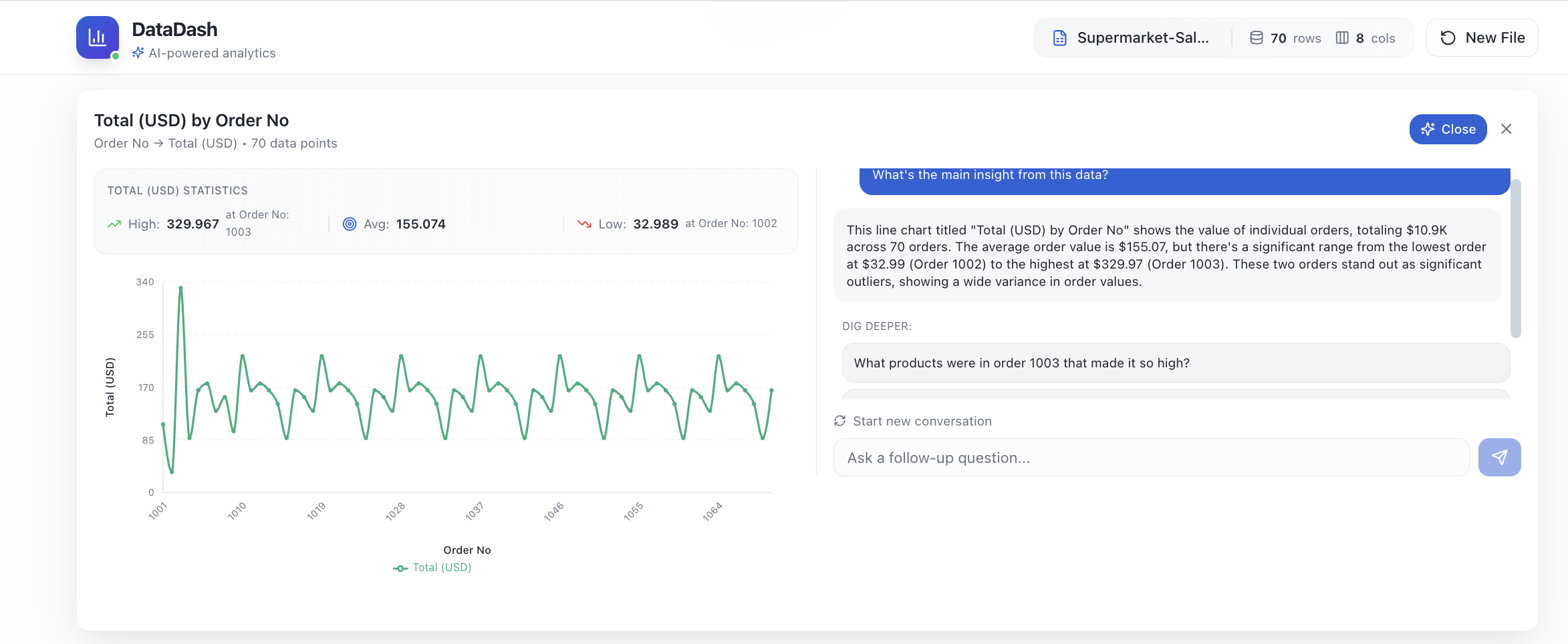The width and height of the screenshot is (1568, 644).
Task: Click the green status dot on DataDash logo
Action: [116, 57]
